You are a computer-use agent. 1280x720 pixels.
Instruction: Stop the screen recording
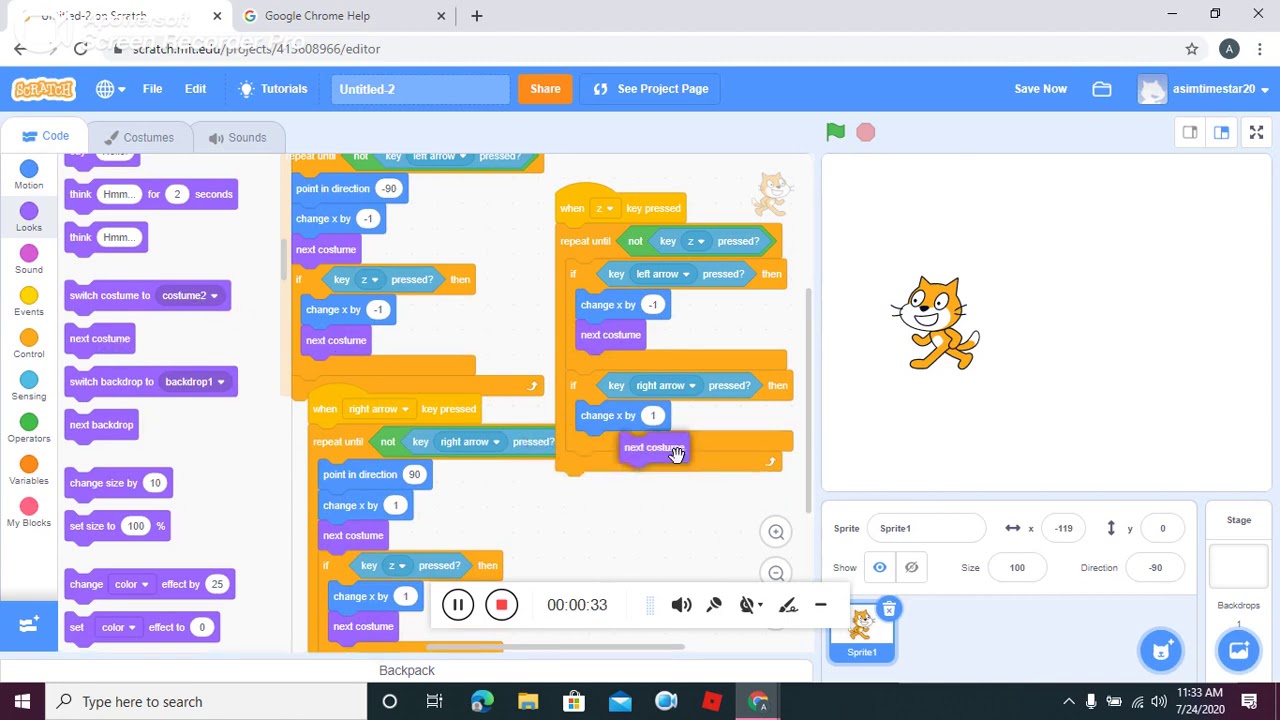click(502, 605)
